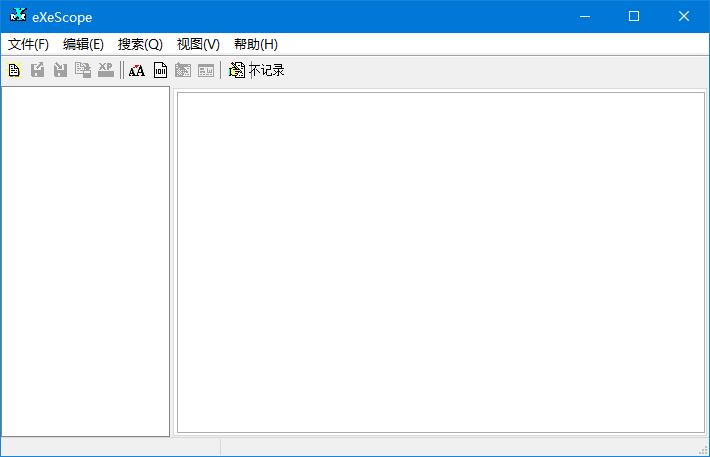
Task: Click the Open file toolbar icon
Action: (x=14, y=70)
